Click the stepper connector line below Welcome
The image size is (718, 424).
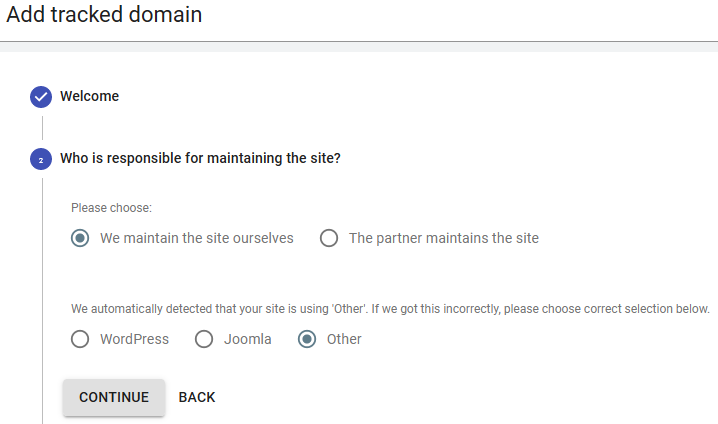43,128
